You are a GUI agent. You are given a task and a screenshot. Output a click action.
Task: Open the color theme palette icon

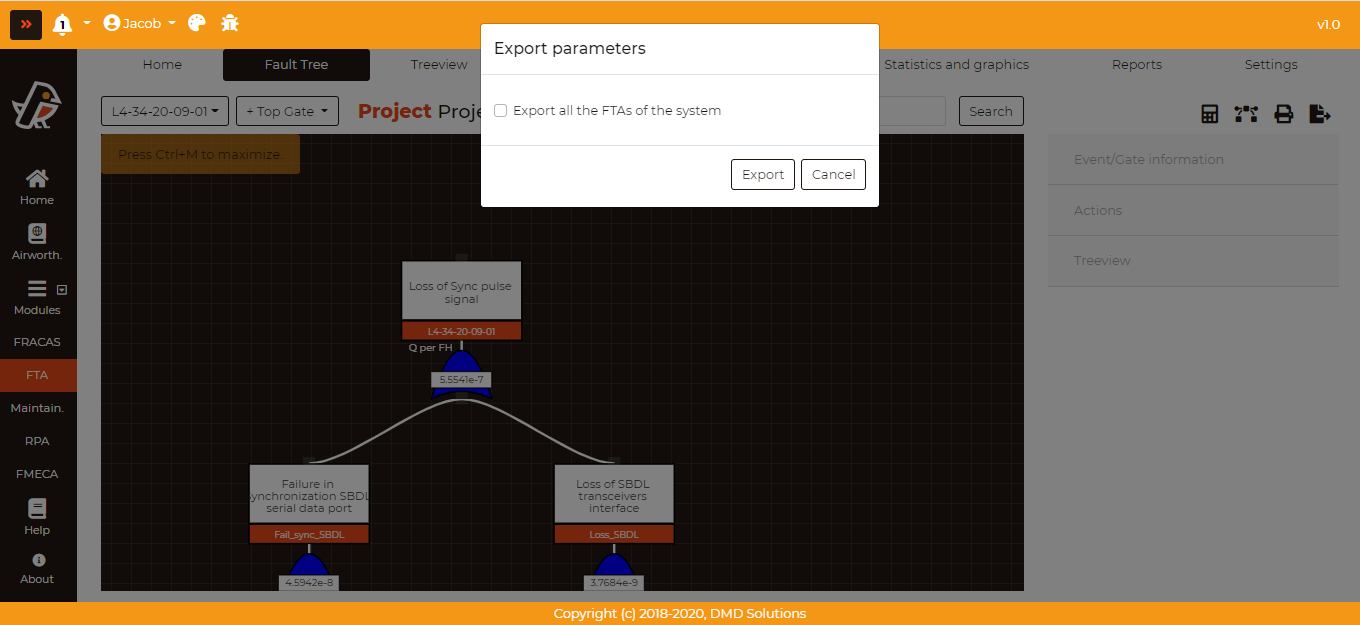(197, 23)
